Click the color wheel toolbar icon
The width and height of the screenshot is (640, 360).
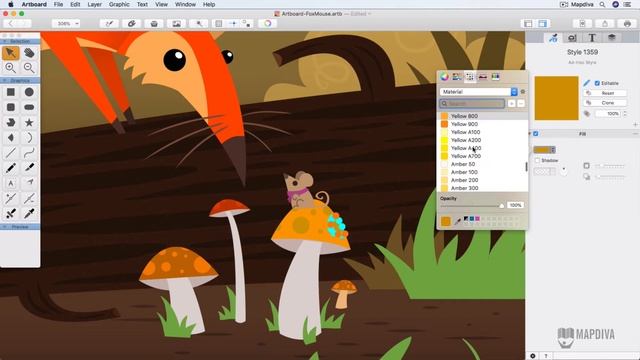[268, 24]
